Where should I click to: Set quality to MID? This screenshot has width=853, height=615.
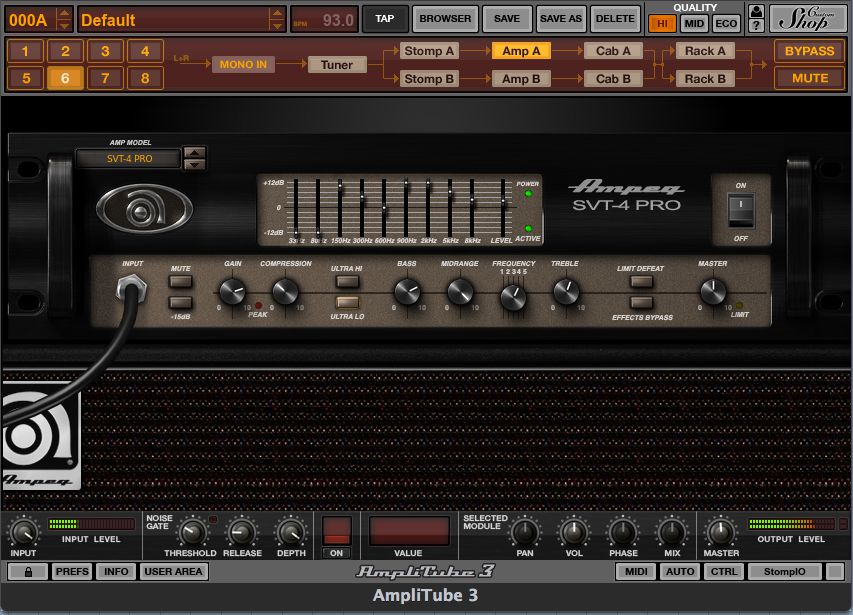click(x=694, y=23)
